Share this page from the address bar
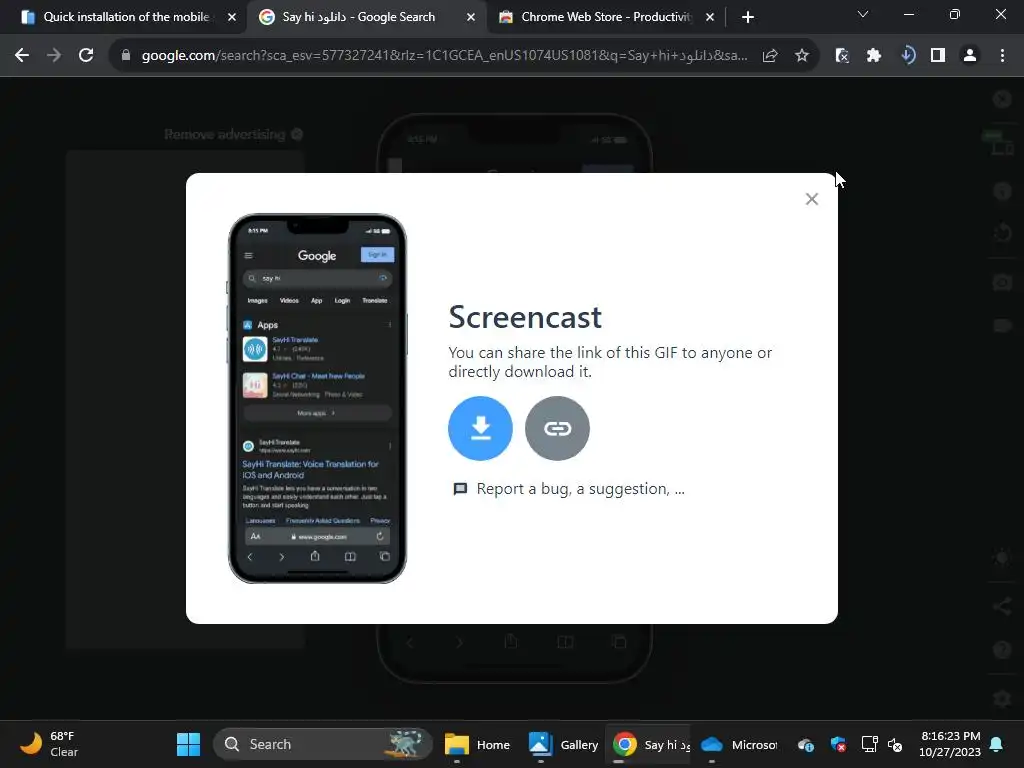The width and height of the screenshot is (1024, 768). click(770, 56)
